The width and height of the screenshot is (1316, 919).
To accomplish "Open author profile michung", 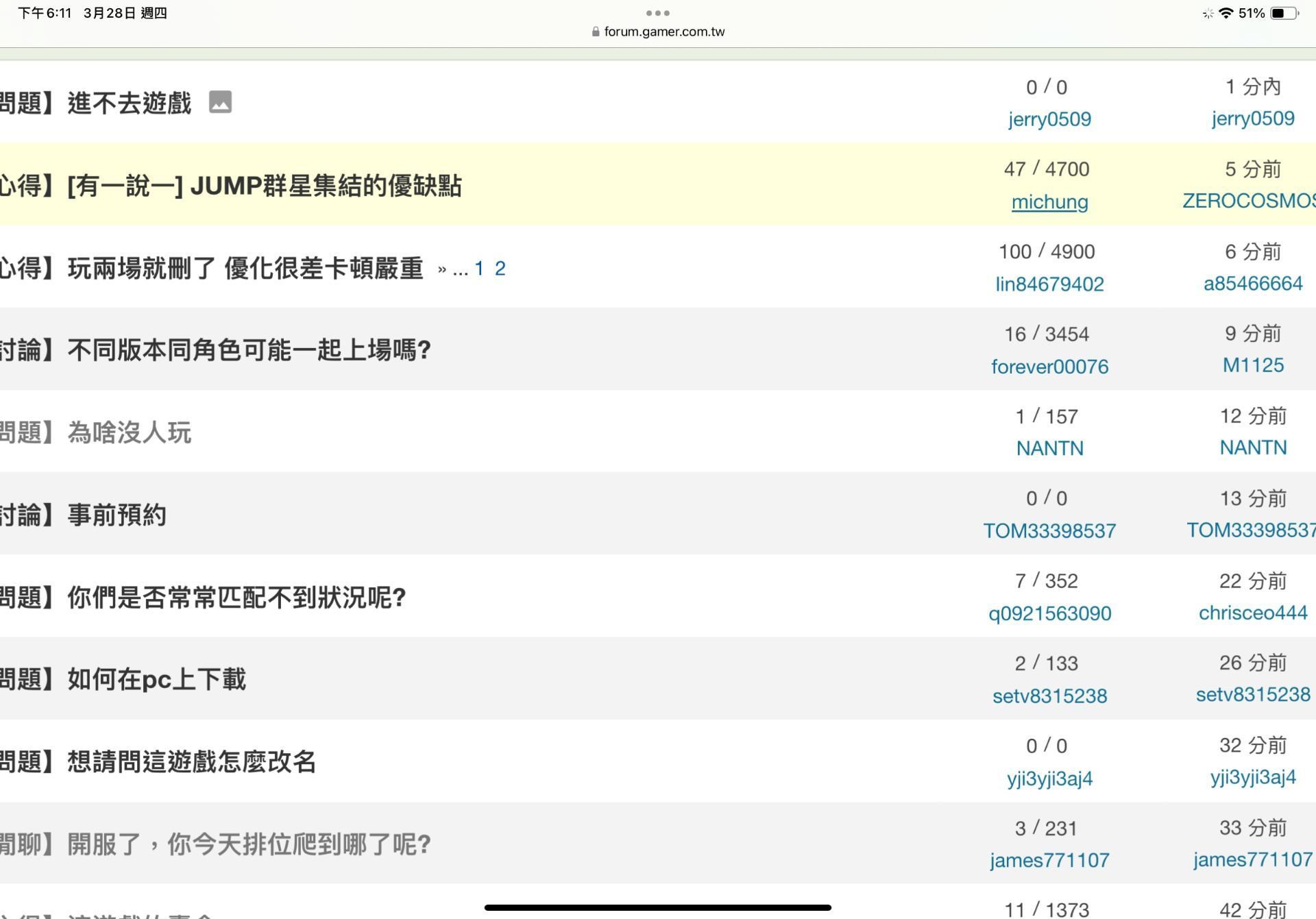I will (1049, 201).
